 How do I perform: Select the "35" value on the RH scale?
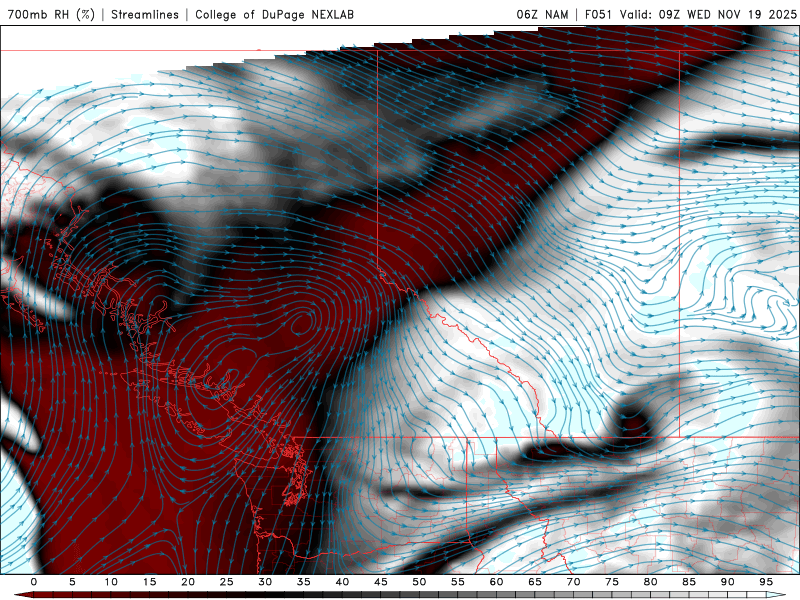(x=304, y=582)
